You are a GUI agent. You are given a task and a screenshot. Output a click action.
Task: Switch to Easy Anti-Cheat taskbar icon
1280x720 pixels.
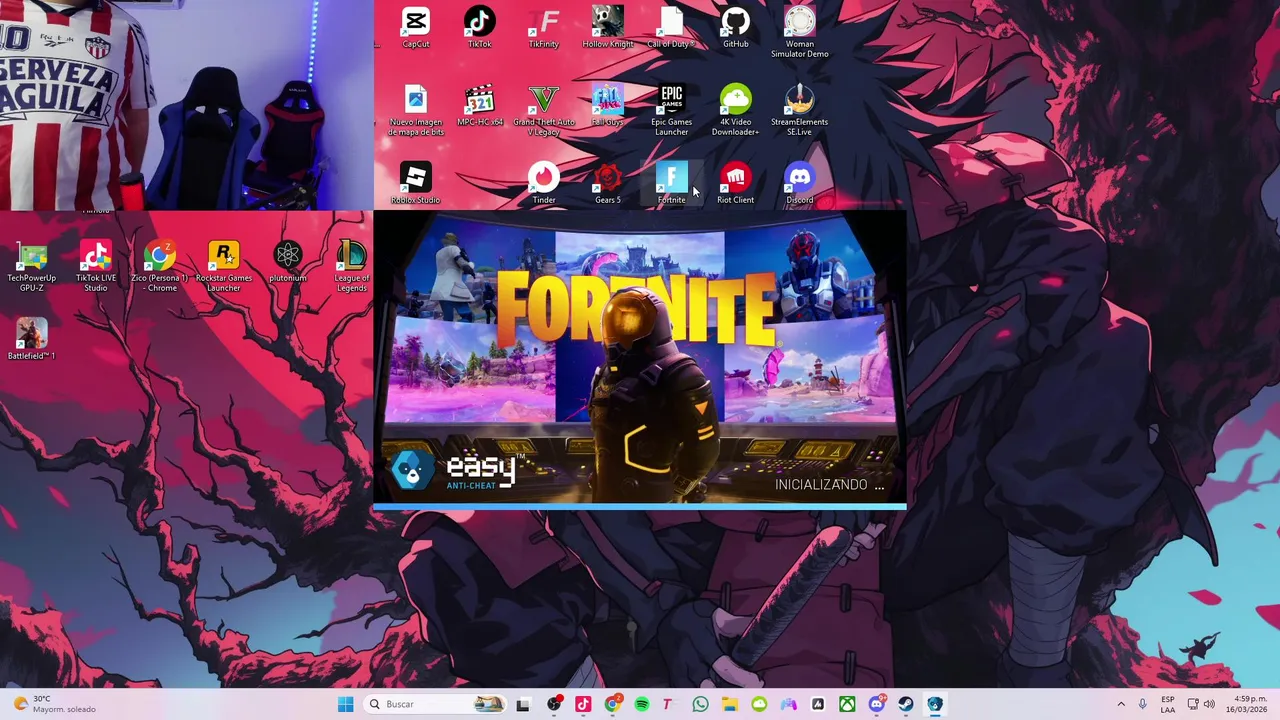(x=935, y=704)
